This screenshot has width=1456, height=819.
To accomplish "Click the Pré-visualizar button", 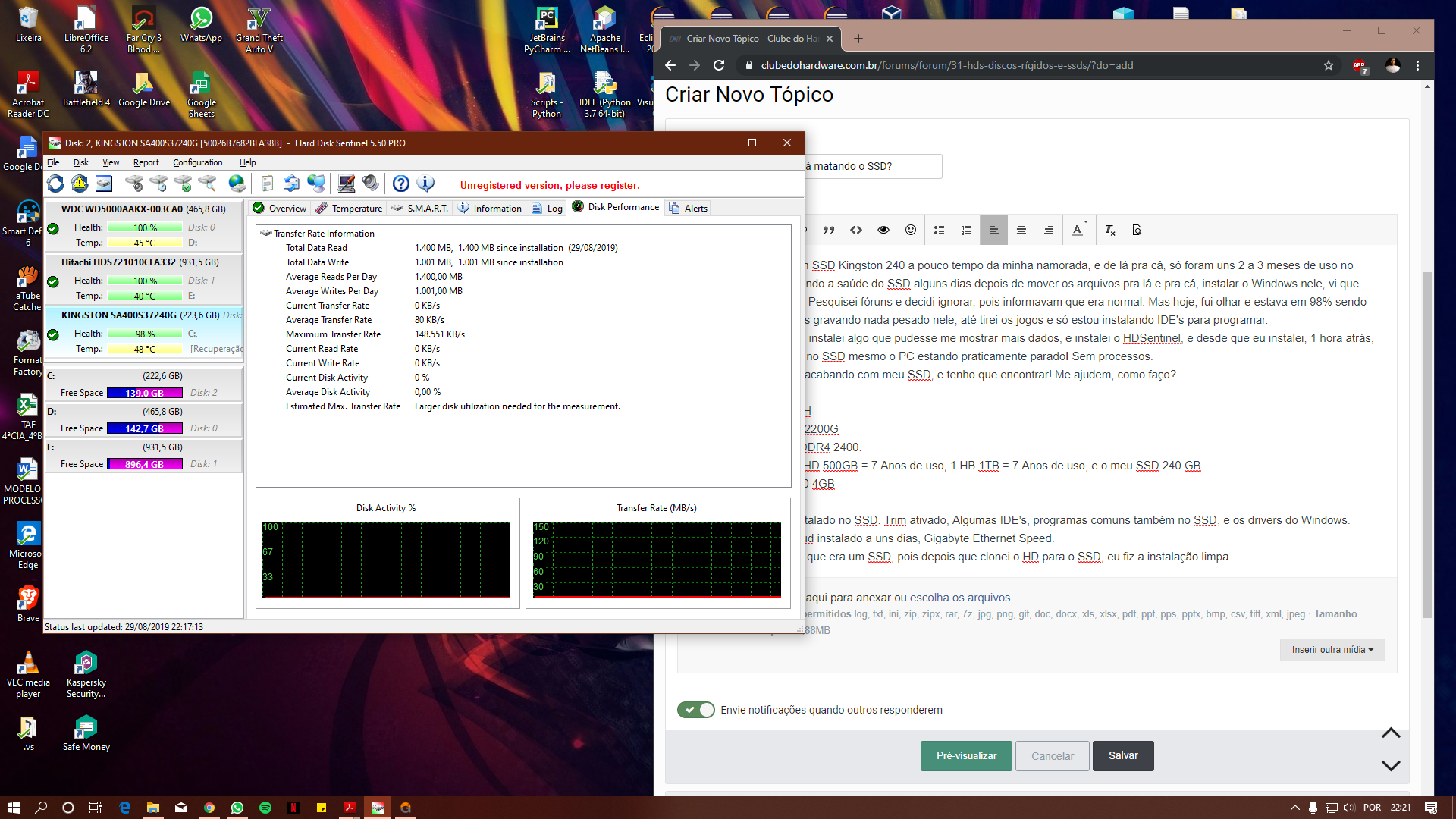I will pyautogui.click(x=966, y=756).
